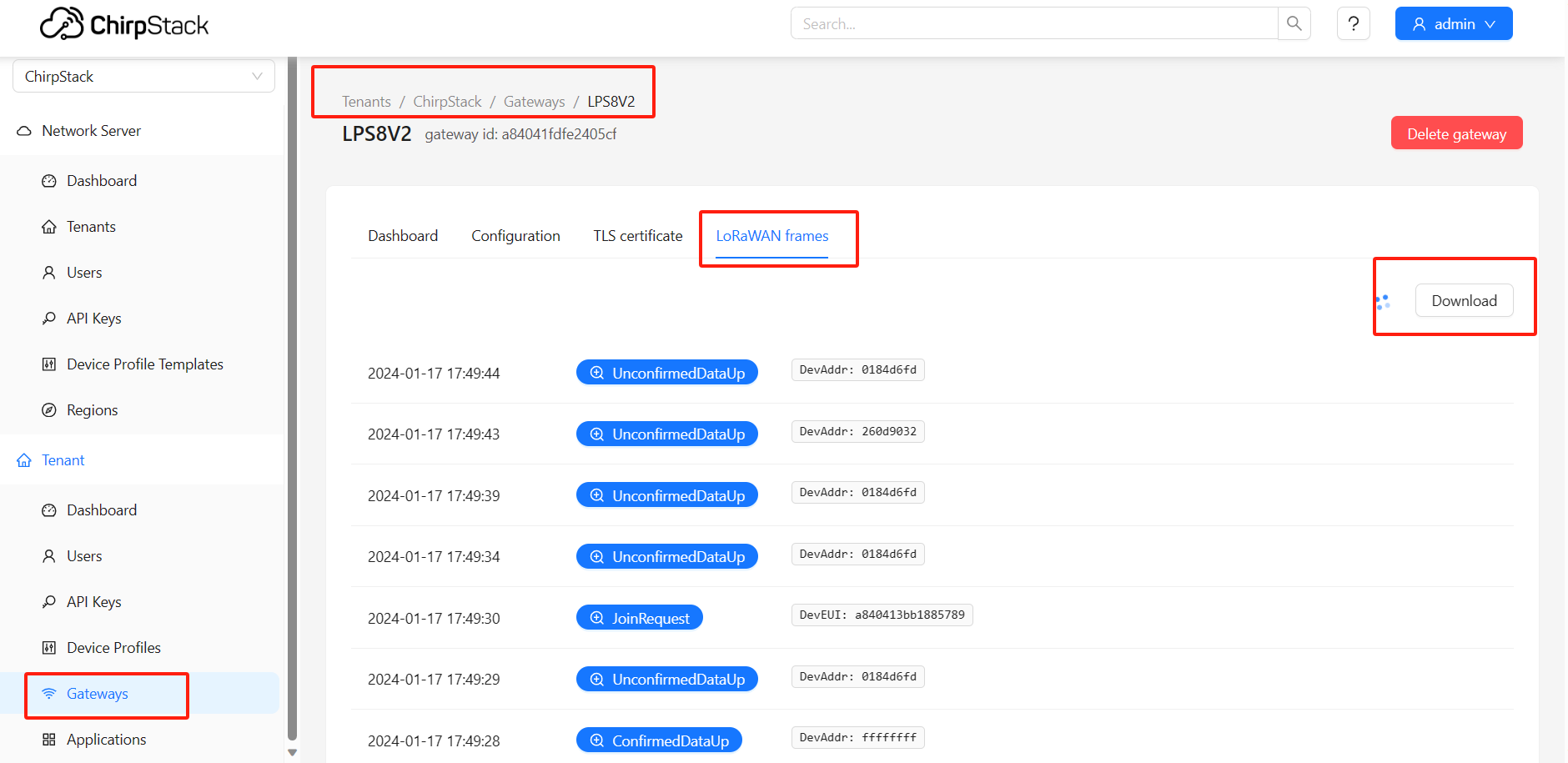The image size is (1568, 763).
Task: Open the help question mark button
Action: click(x=1353, y=23)
